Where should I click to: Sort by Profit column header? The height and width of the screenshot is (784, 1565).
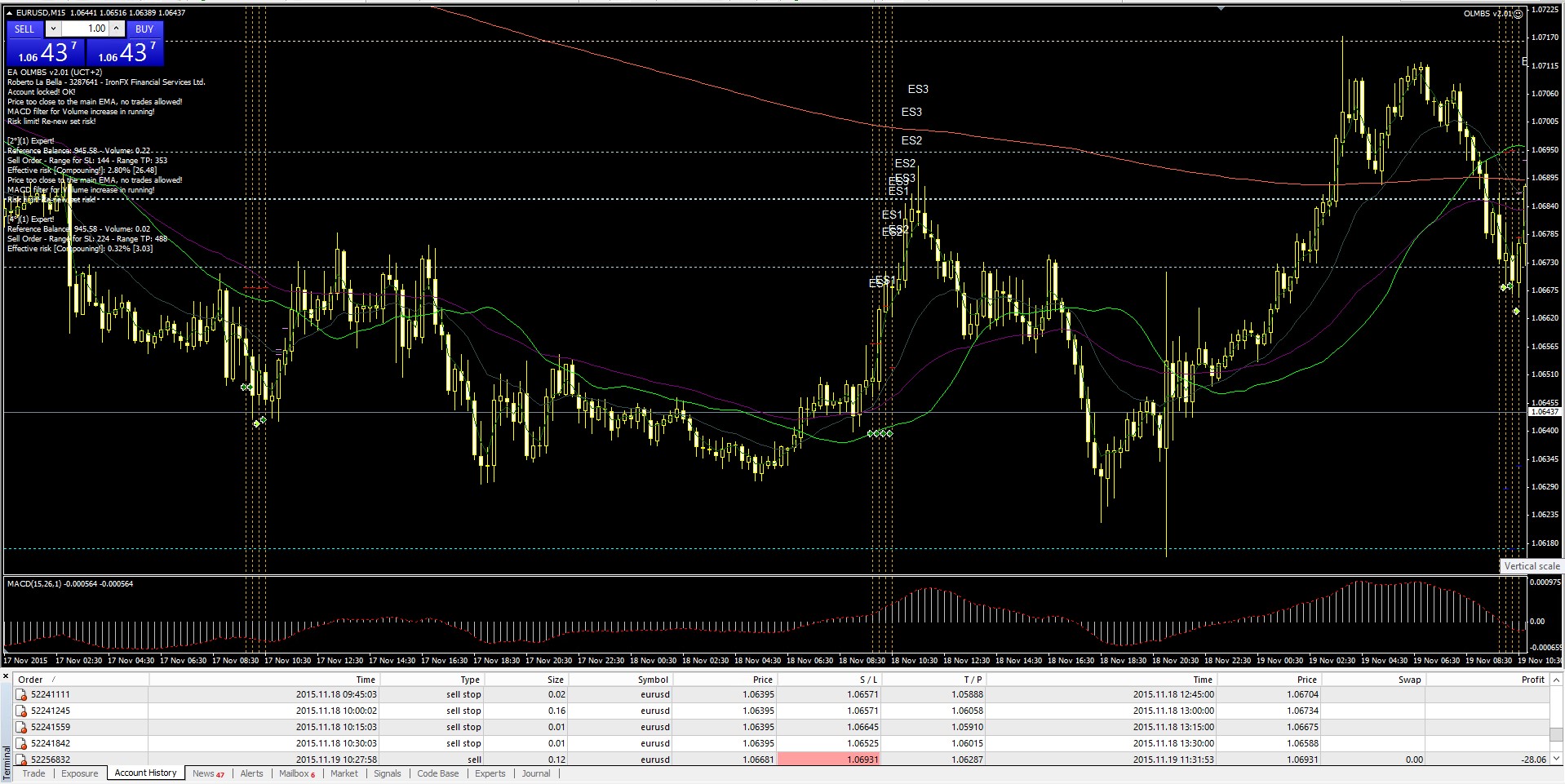point(1487,680)
